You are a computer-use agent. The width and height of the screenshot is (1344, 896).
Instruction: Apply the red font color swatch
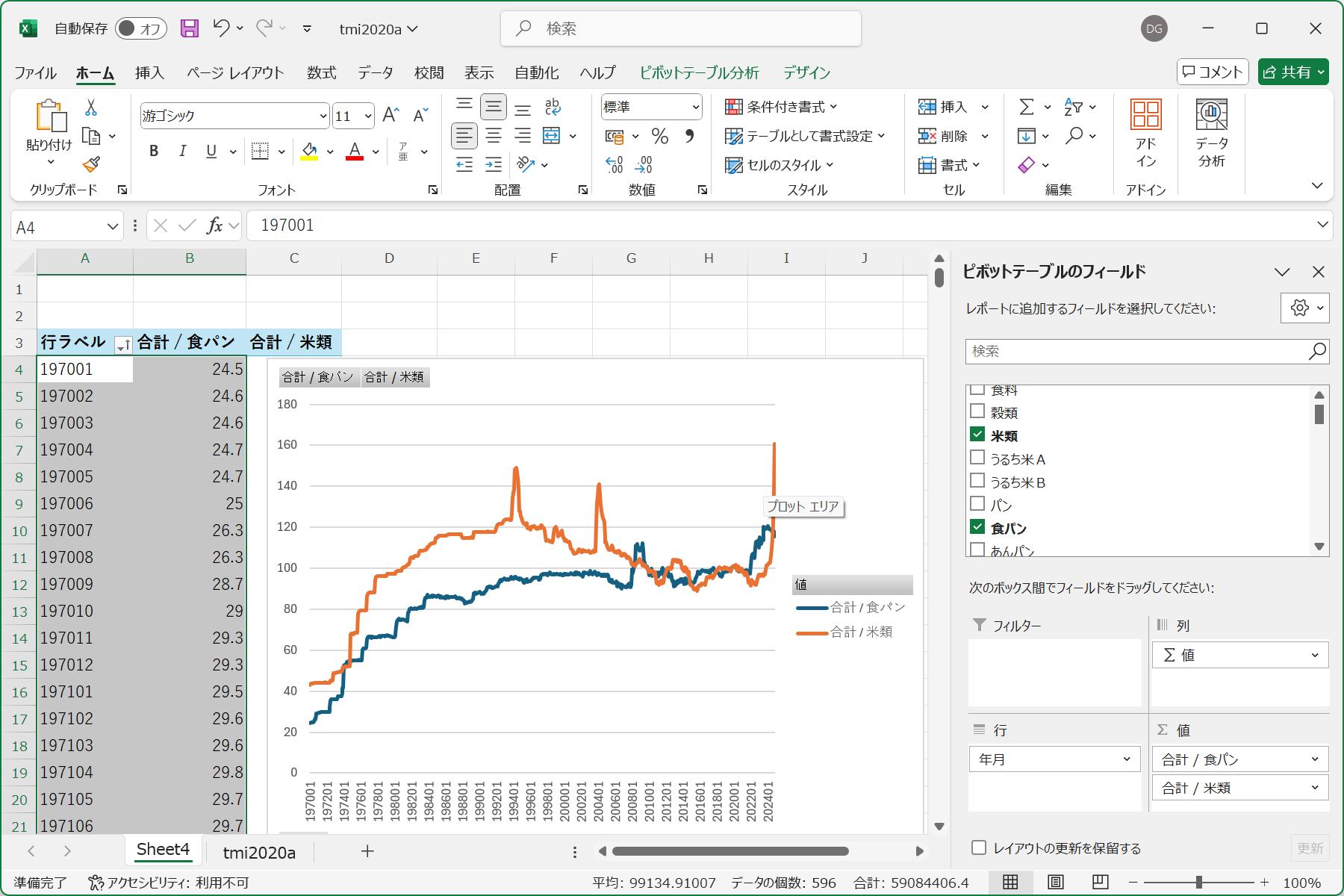coord(355,152)
